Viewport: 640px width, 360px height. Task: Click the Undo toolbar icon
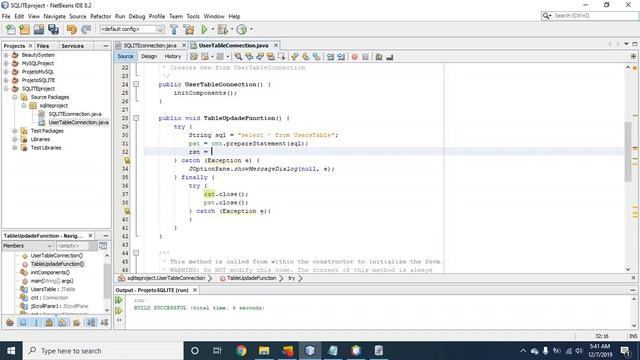pyautogui.click(x=72, y=29)
